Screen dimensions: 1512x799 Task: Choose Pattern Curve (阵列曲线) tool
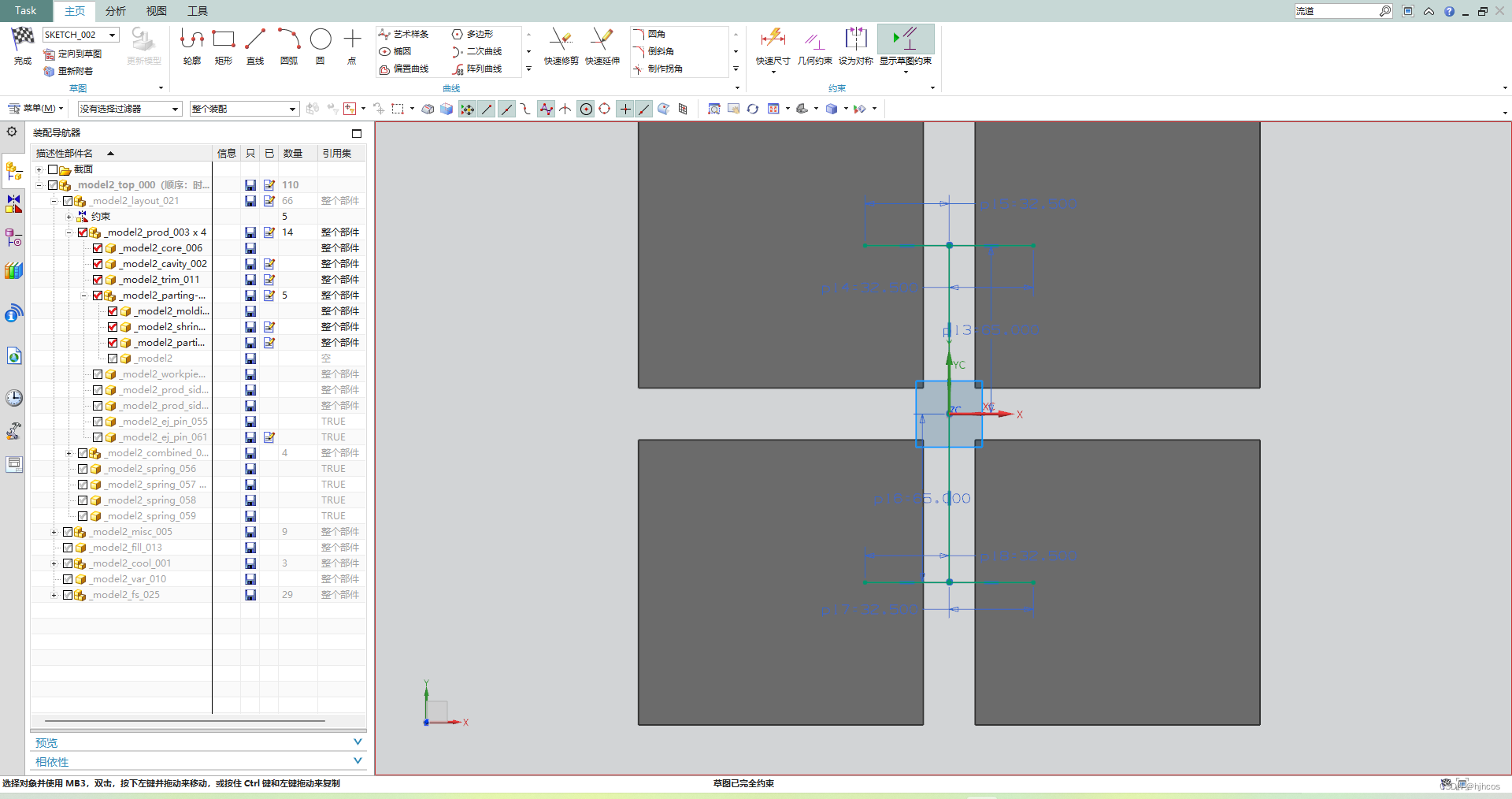point(476,69)
